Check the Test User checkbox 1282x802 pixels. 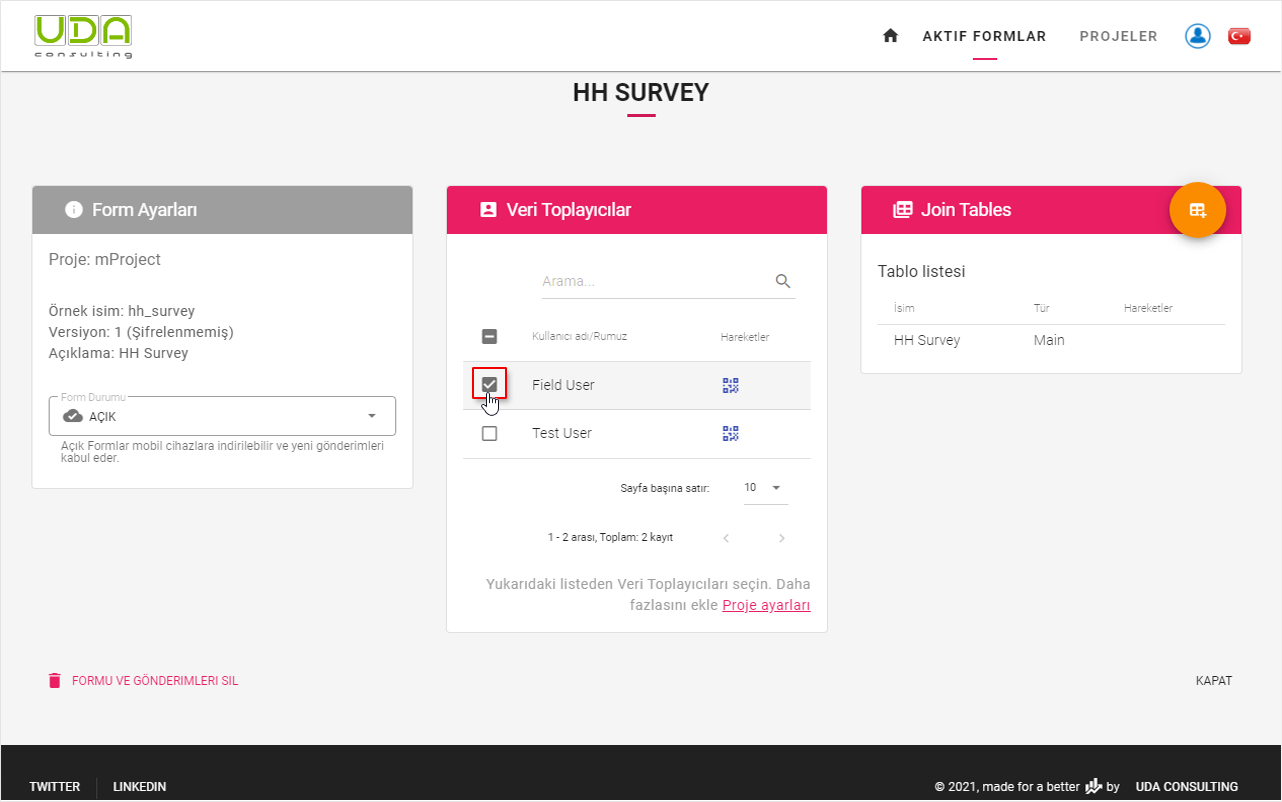coord(490,434)
